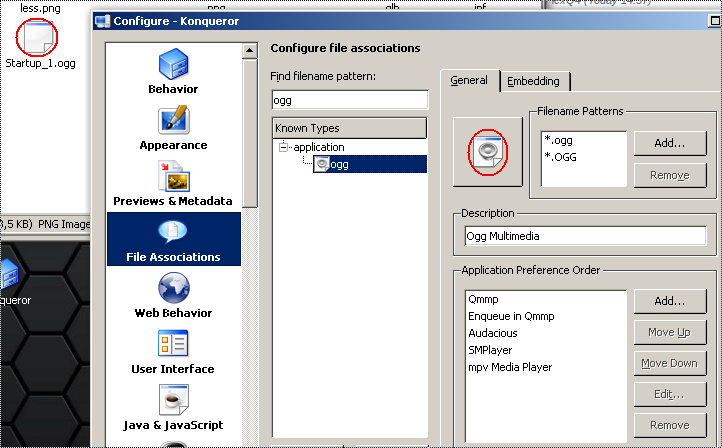Edit the Description text field

click(585, 236)
